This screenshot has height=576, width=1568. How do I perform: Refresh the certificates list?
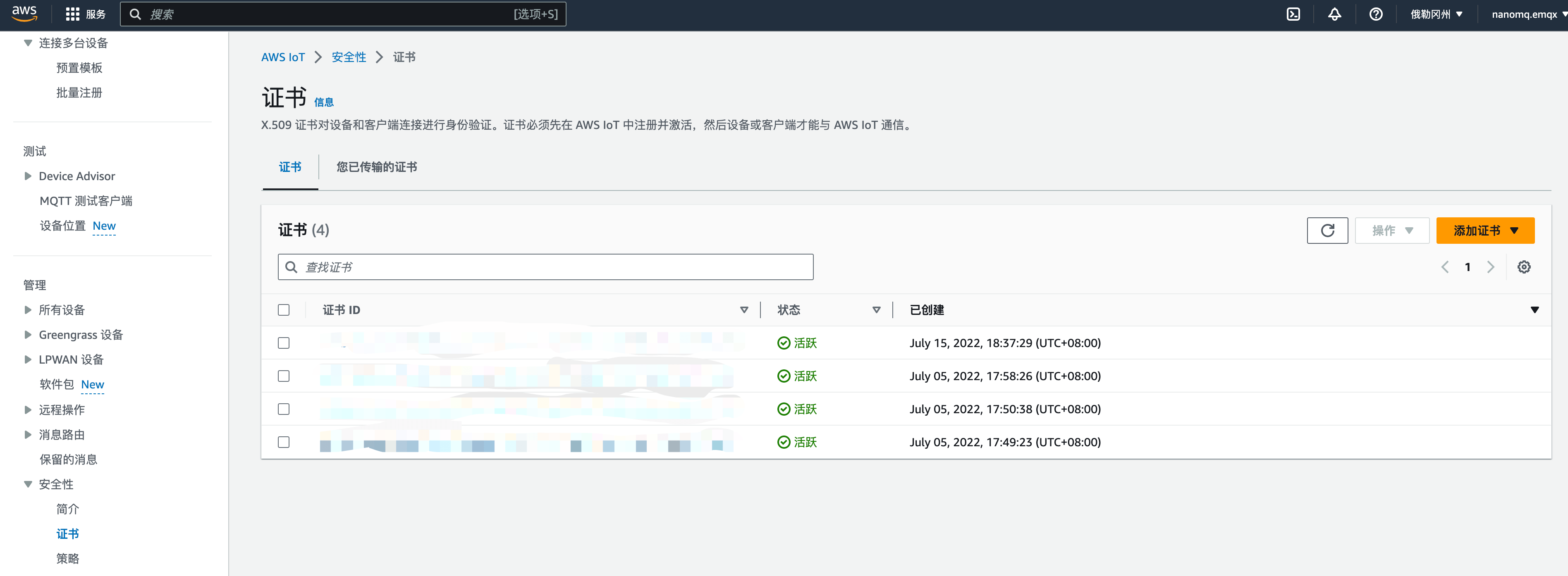(1327, 231)
